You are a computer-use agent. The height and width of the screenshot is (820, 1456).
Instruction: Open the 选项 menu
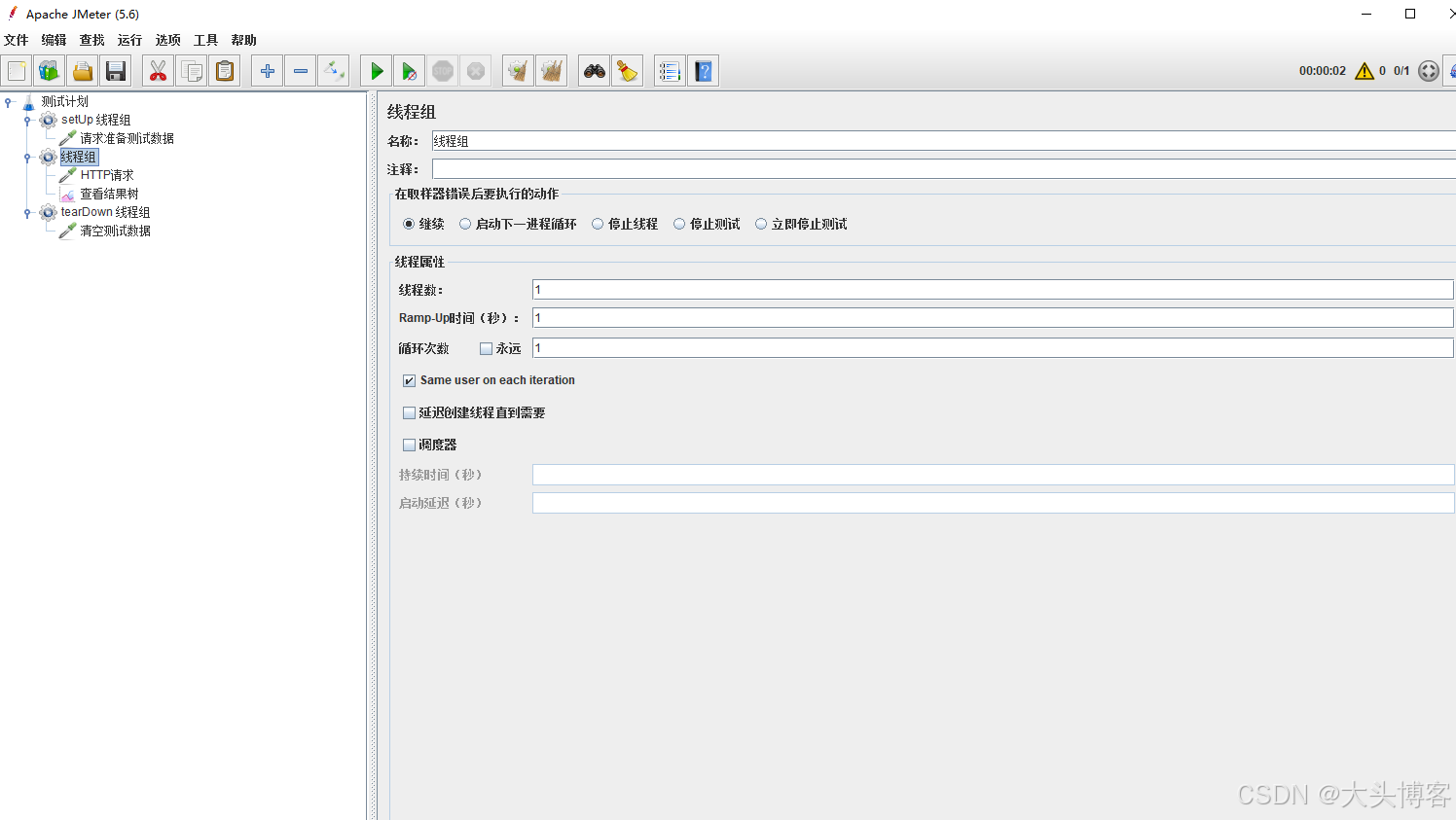coord(168,40)
